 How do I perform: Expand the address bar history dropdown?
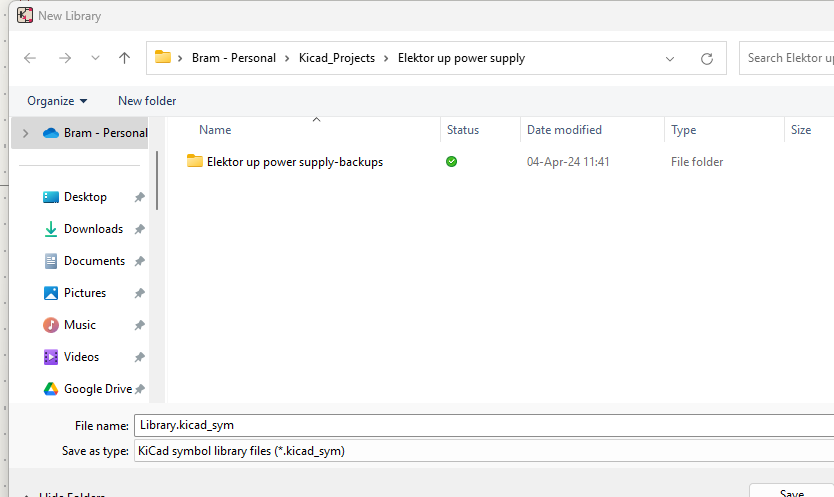670,59
